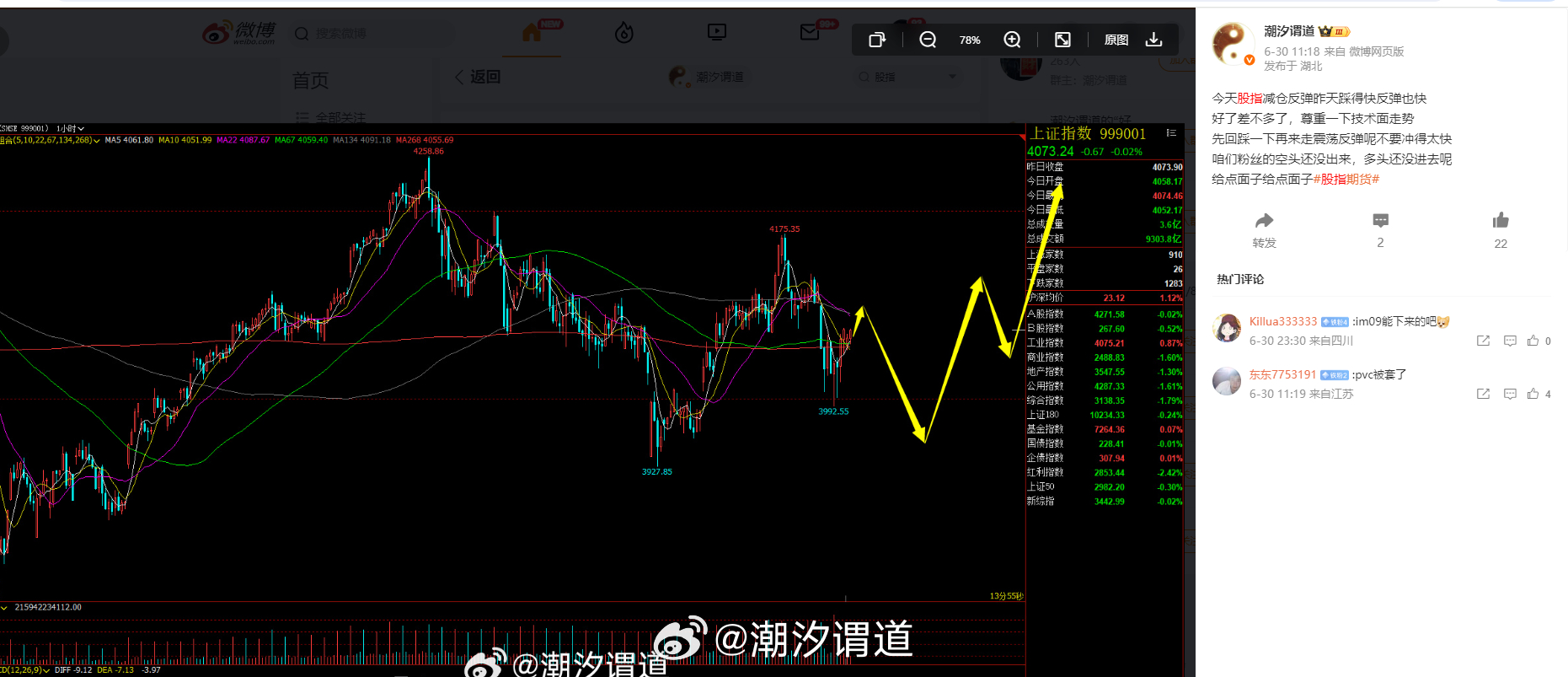Click the 发布于 湖北 location text
Screen dimensions: 1568x677
tap(1292, 66)
